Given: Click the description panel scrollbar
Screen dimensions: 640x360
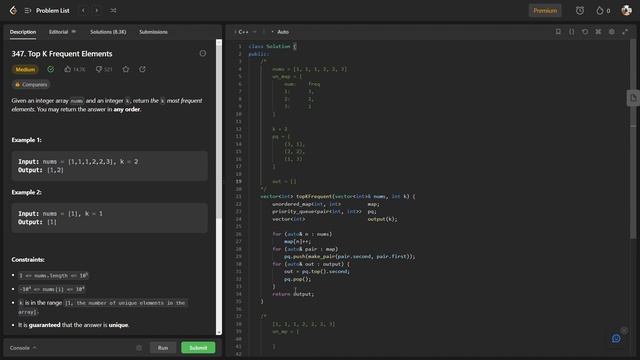Looking at the screenshot, I should [219, 131].
